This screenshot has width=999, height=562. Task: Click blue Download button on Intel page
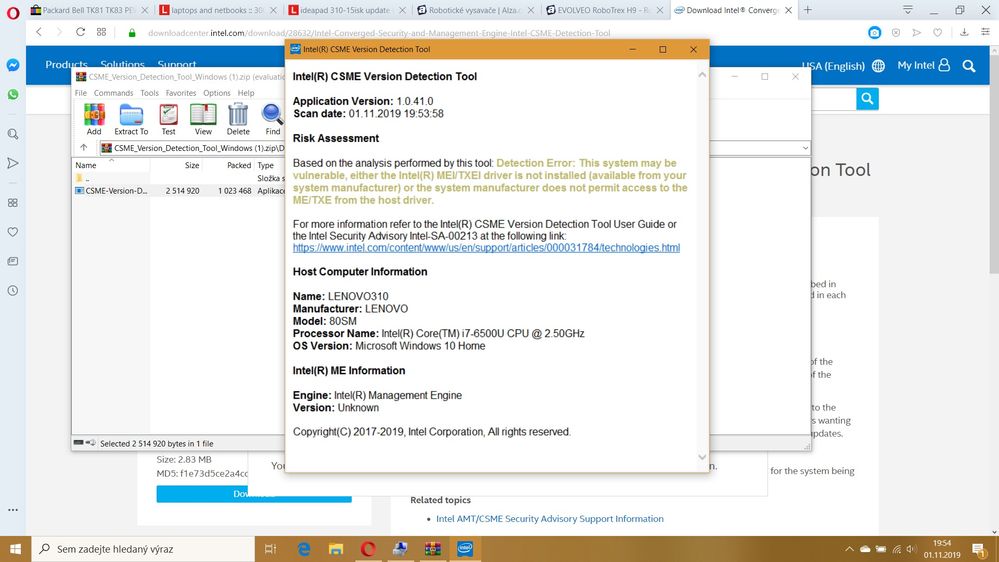point(254,493)
